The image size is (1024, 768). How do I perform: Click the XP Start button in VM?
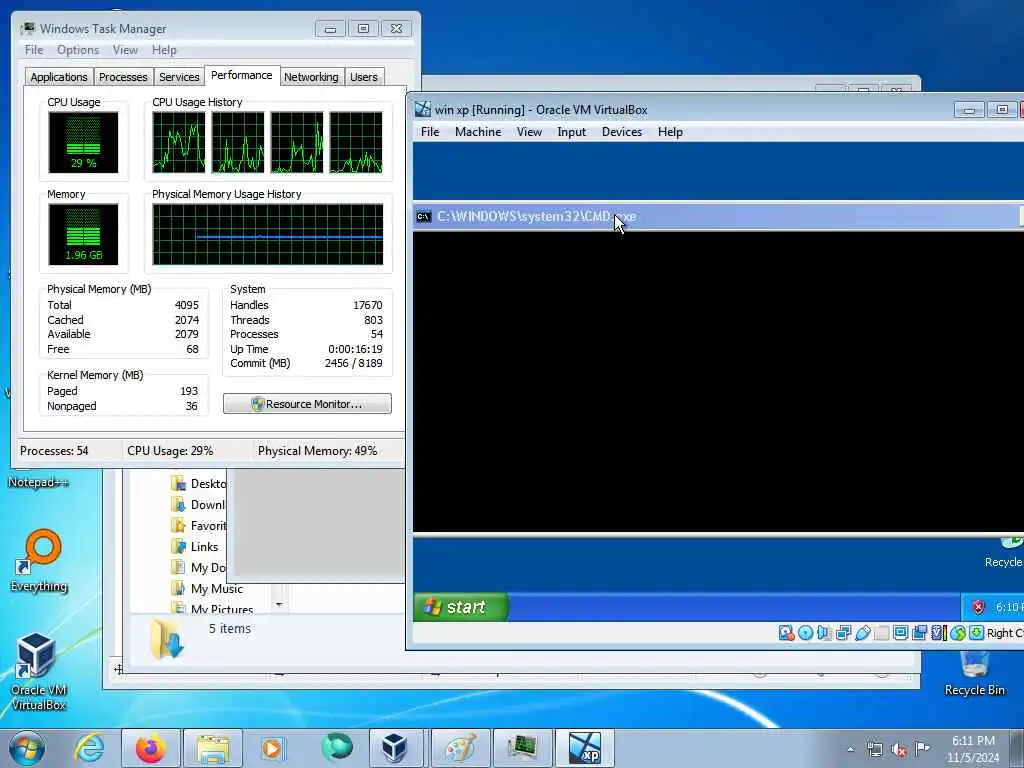[x=460, y=607]
